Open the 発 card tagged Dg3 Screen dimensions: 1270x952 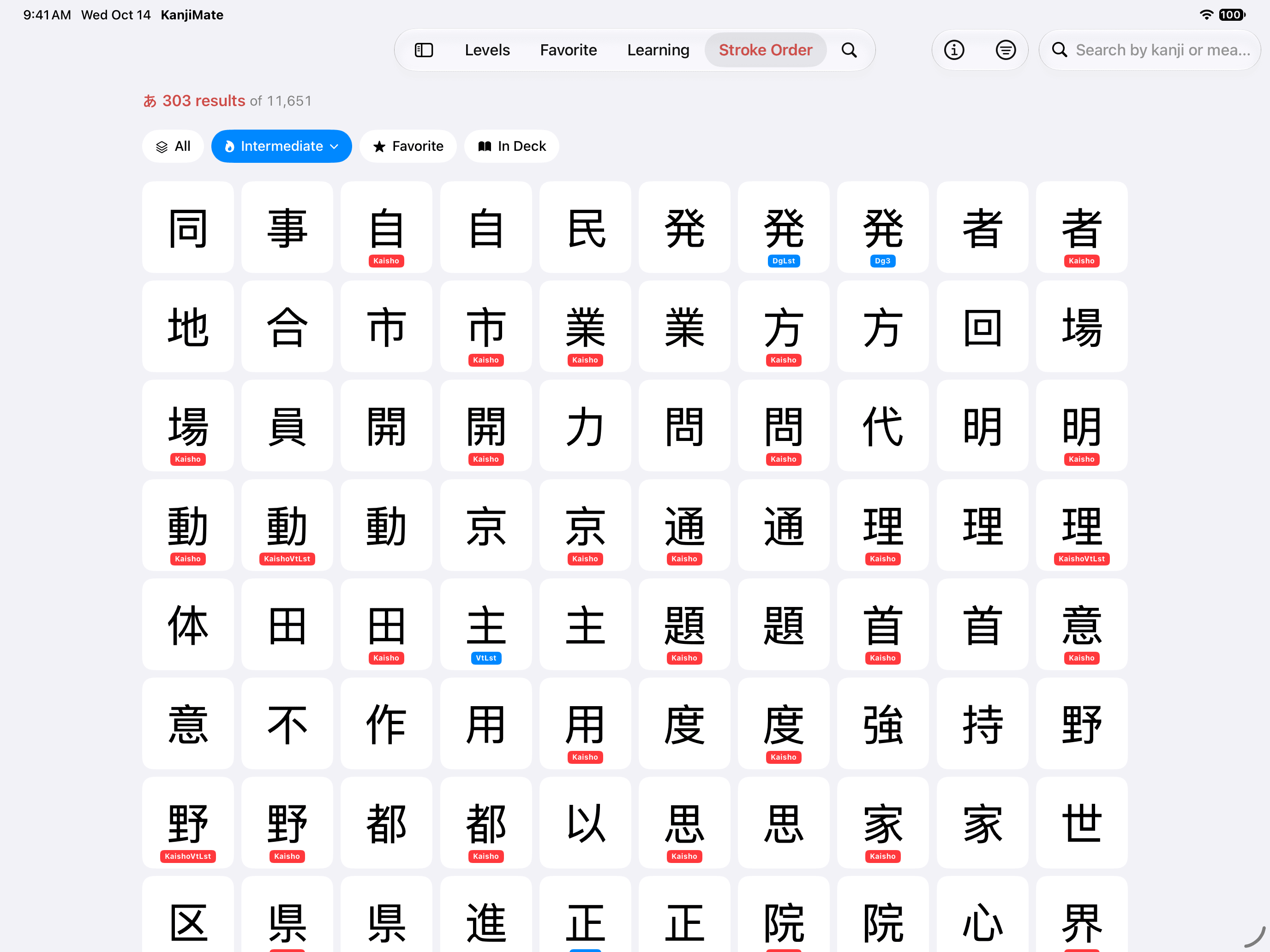coord(883,227)
